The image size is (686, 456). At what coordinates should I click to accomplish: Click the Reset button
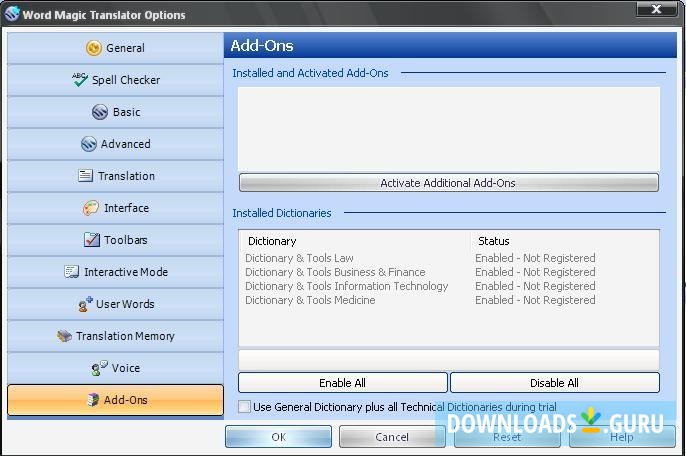click(x=507, y=437)
